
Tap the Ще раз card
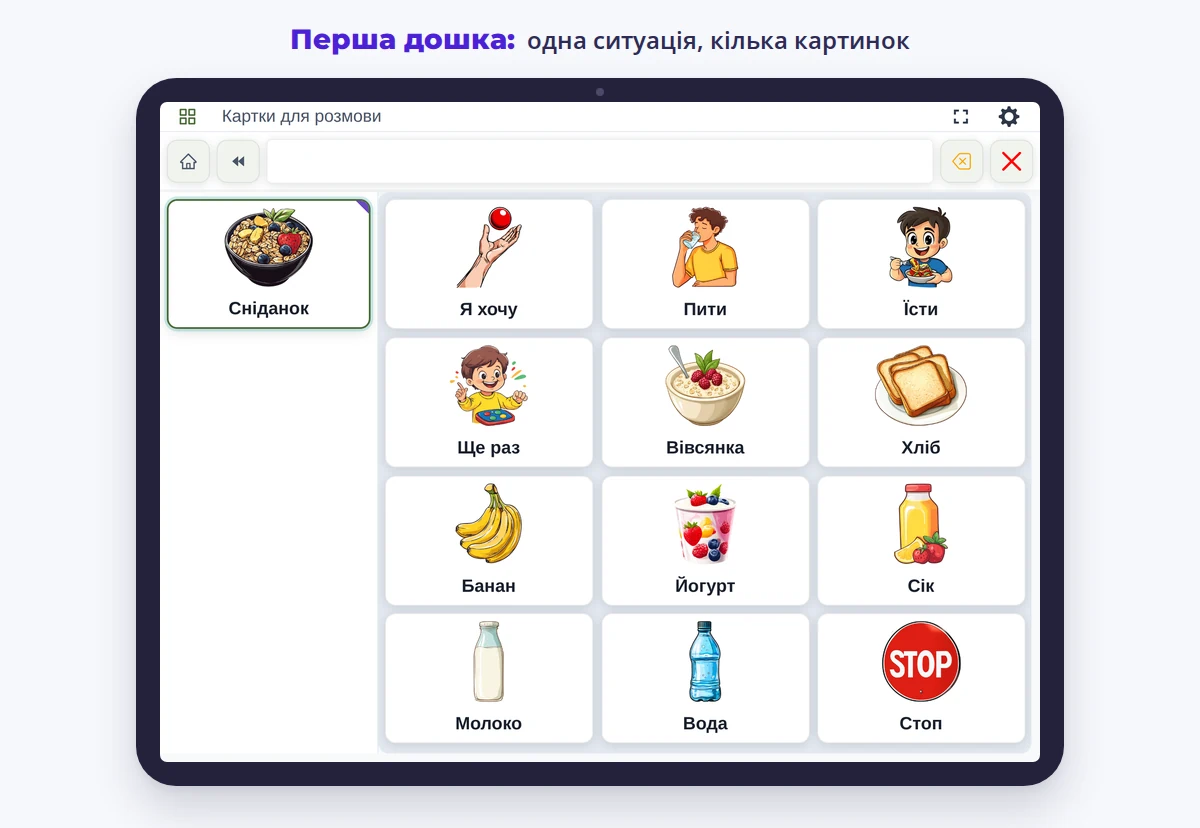pyautogui.click(x=489, y=402)
